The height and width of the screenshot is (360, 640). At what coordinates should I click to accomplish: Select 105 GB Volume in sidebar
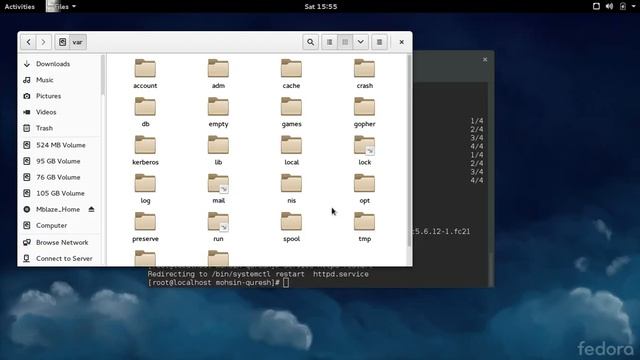(x=60, y=193)
